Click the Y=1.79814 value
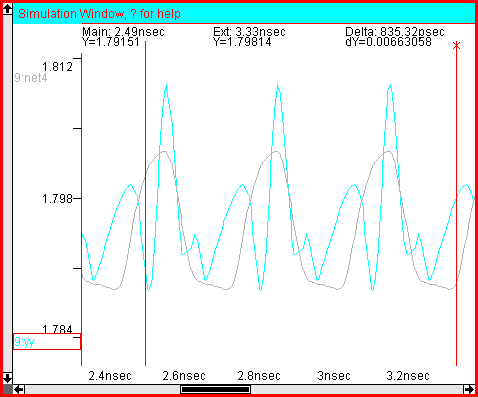Viewport: 478px width, 397px height. pos(242,42)
